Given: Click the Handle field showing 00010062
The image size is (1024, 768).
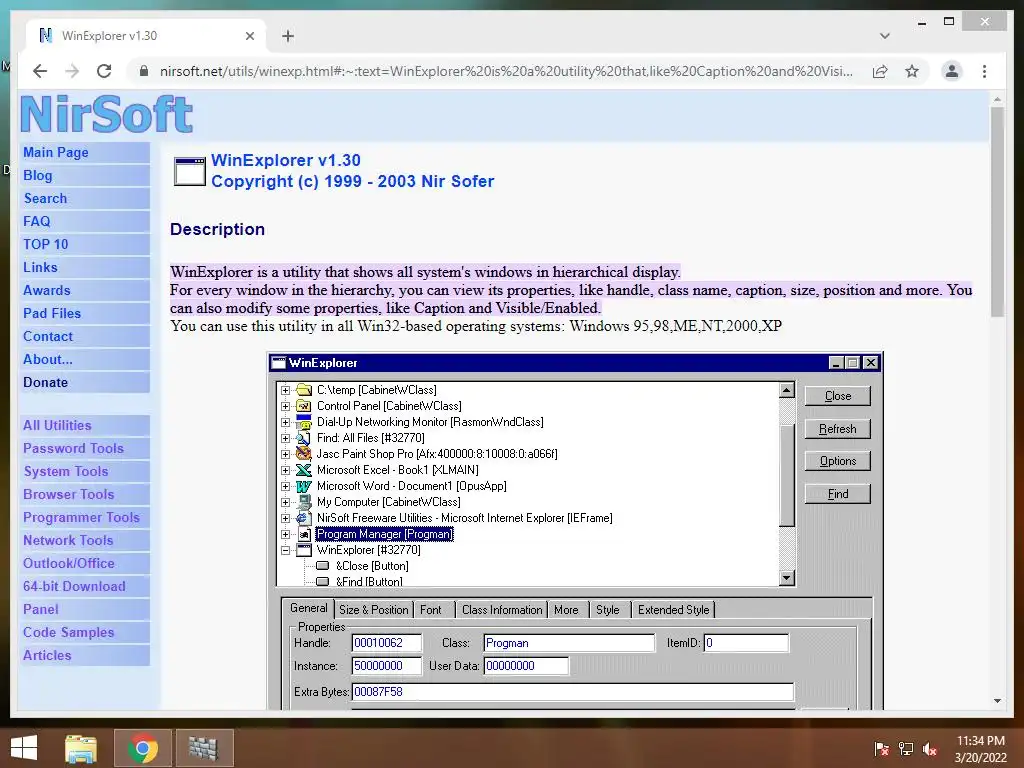Looking at the screenshot, I should [387, 643].
